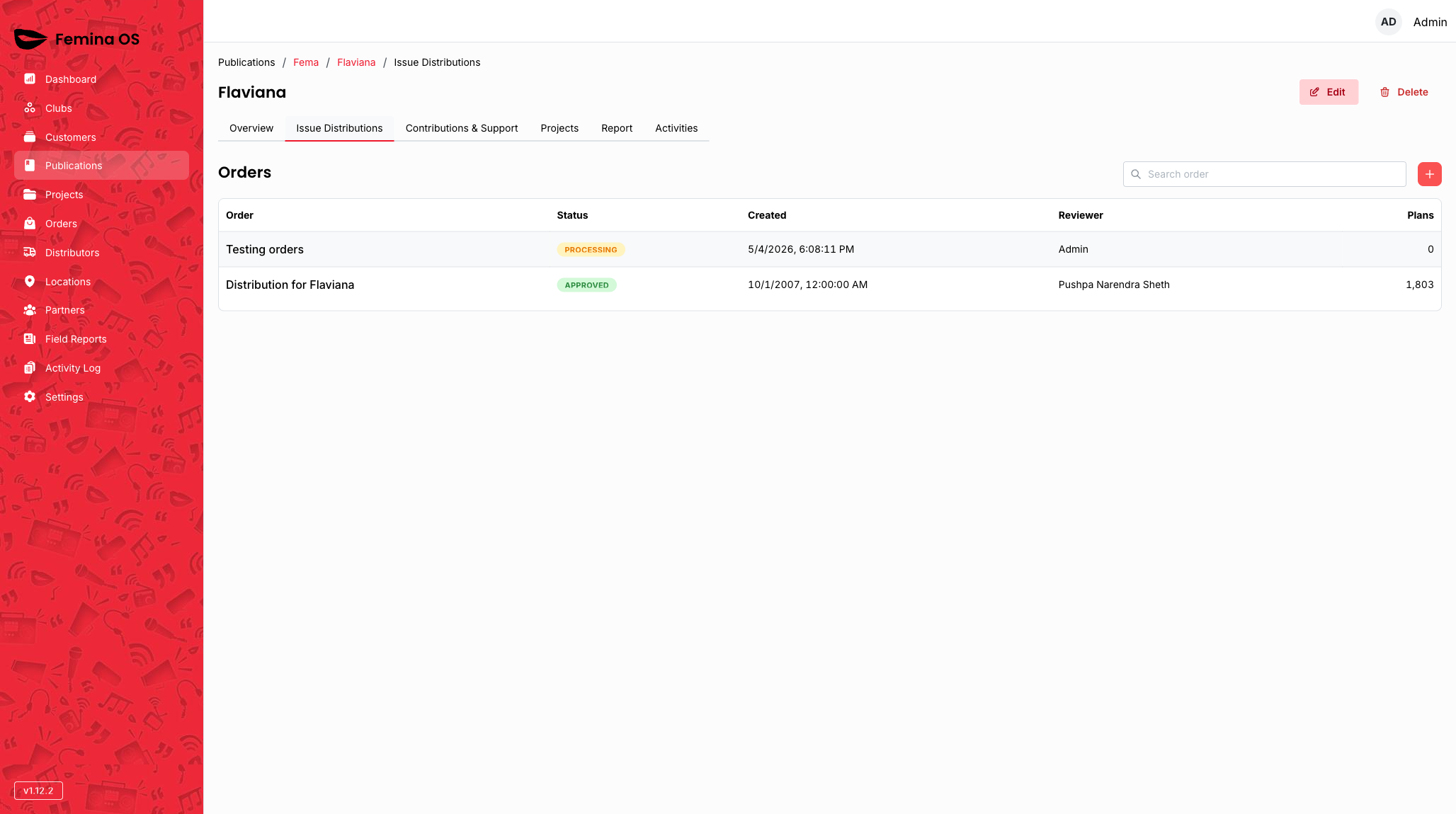Screen dimensions: 1456x814
Task: Click the pencil icon on Edit
Action: [x=1314, y=92]
